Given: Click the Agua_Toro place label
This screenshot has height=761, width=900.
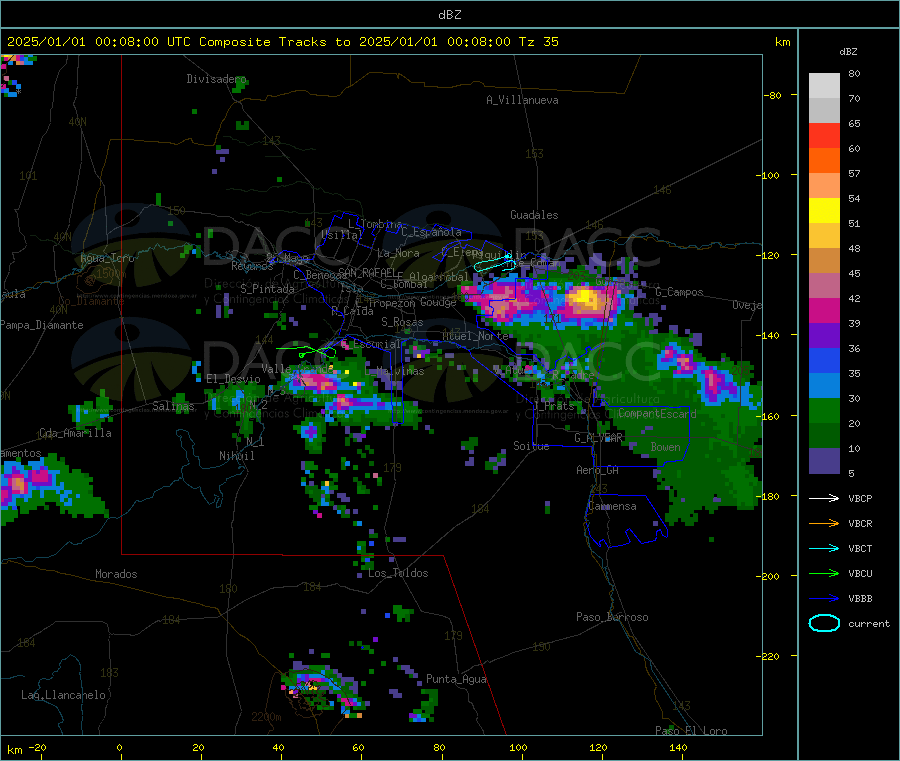Looking at the screenshot, I should (x=107, y=258).
